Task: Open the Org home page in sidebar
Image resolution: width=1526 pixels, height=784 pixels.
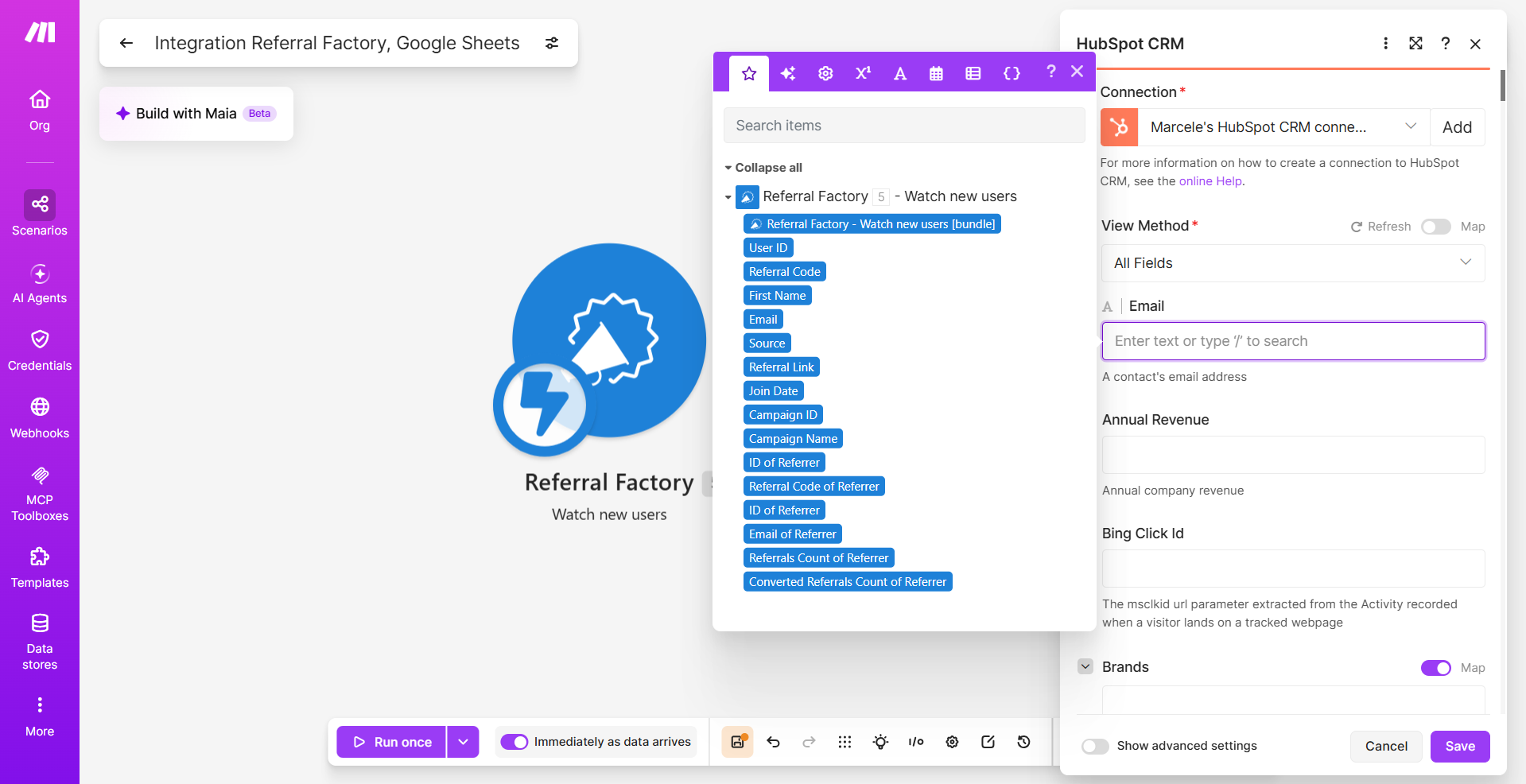Action: pyautogui.click(x=40, y=111)
